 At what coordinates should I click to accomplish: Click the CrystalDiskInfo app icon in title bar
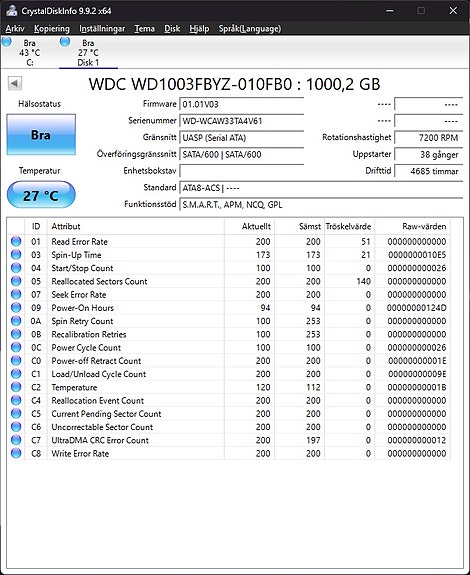(x=12, y=11)
